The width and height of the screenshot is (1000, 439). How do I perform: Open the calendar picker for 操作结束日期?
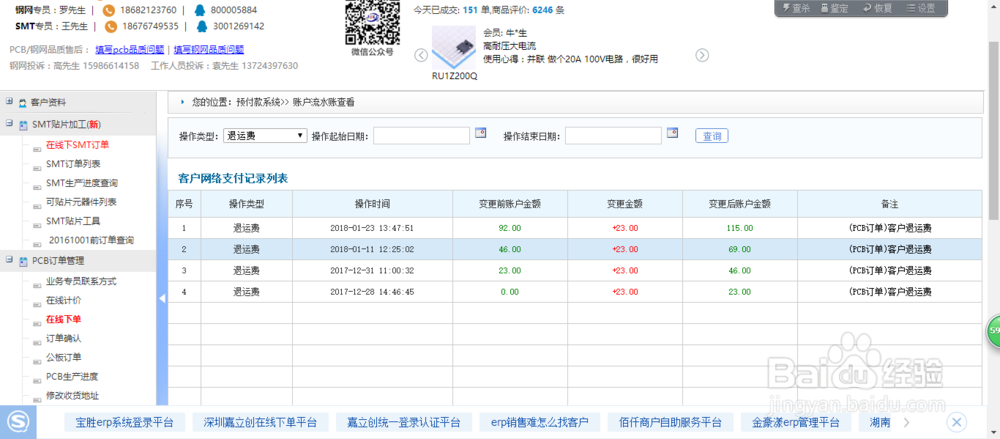[672, 133]
